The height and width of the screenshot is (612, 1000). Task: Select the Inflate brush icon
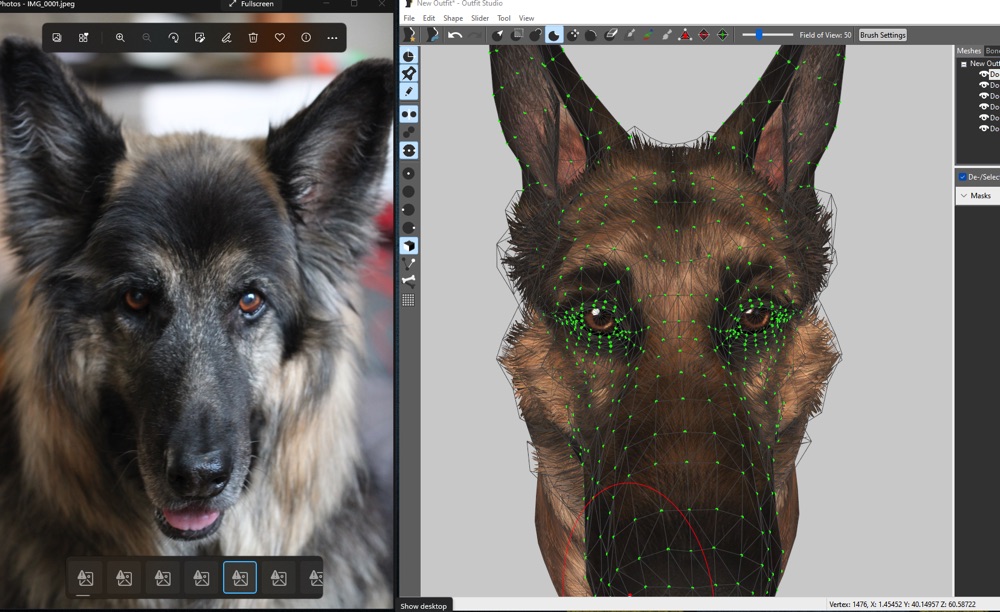pyautogui.click(x=534, y=35)
